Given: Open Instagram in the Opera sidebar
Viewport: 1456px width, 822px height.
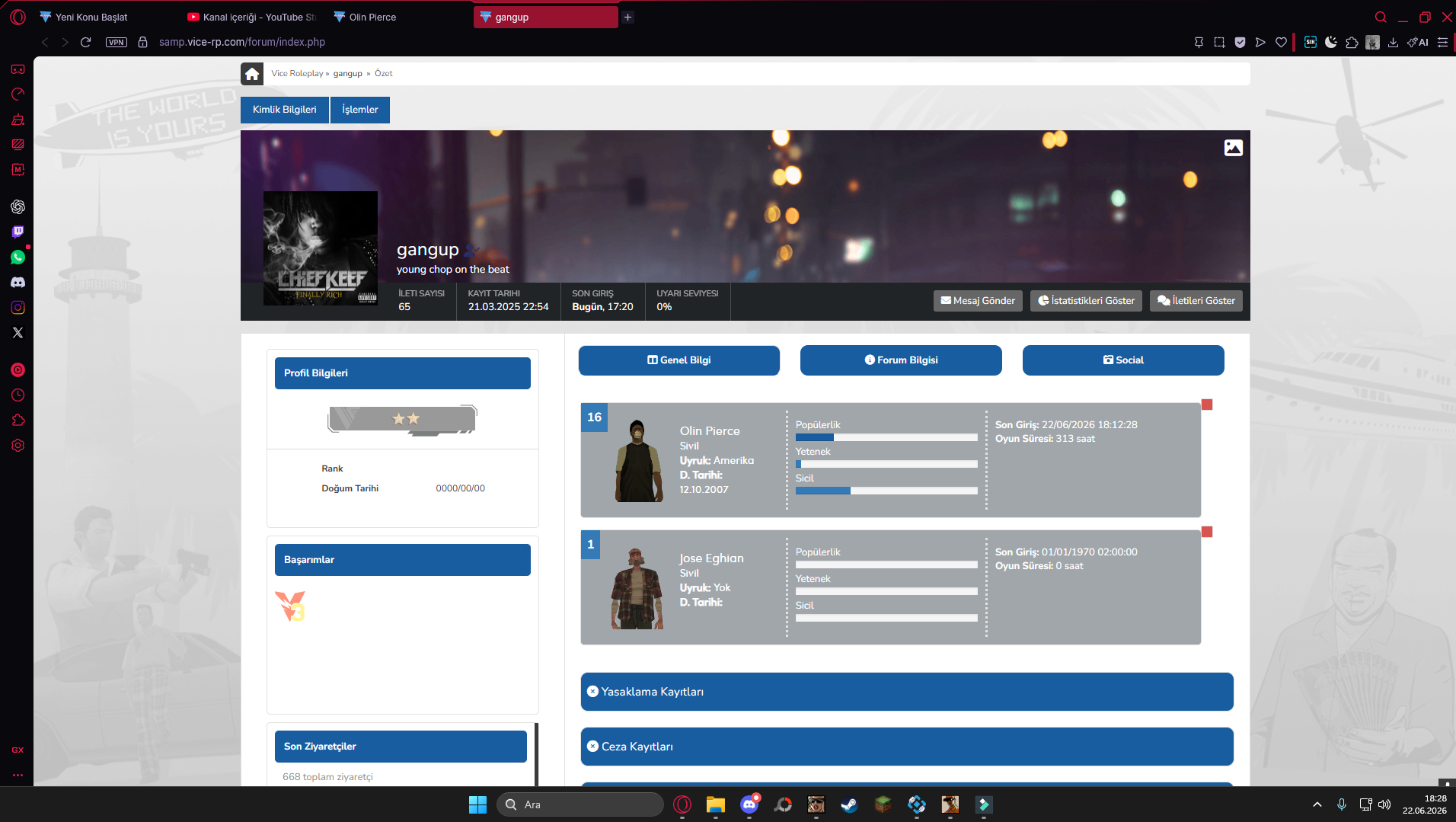Looking at the screenshot, I should (x=18, y=307).
